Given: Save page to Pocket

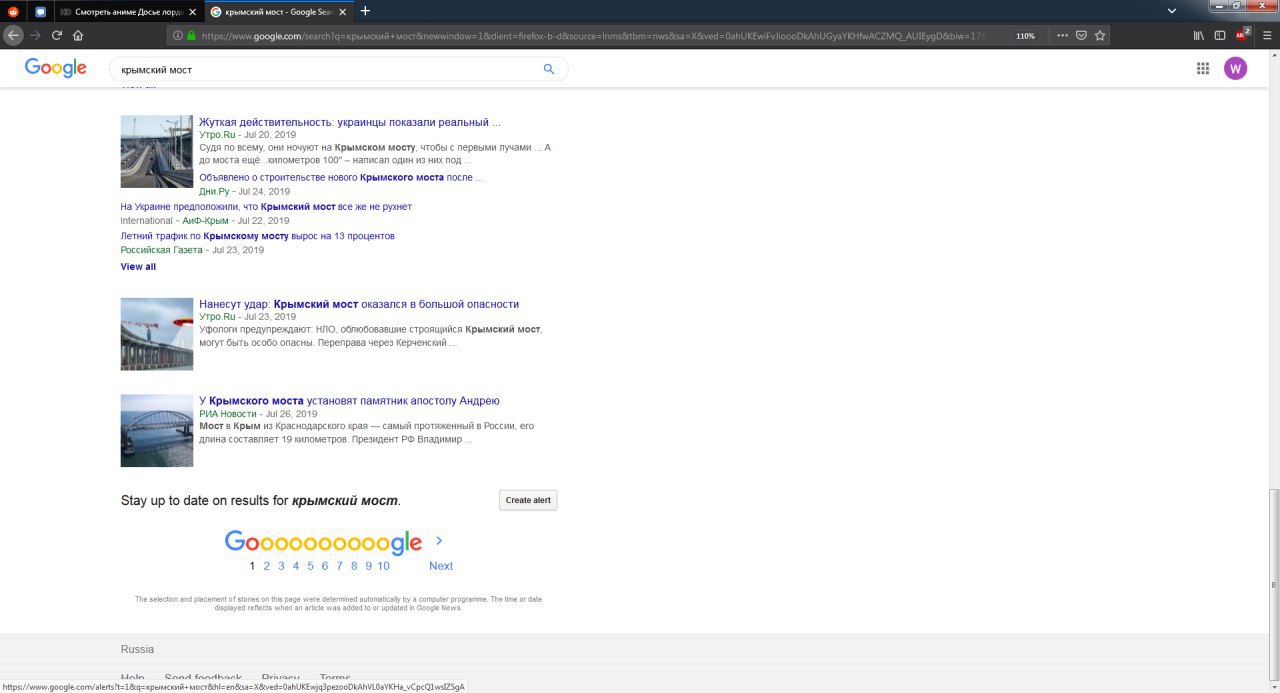Looking at the screenshot, I should pos(1081,35).
